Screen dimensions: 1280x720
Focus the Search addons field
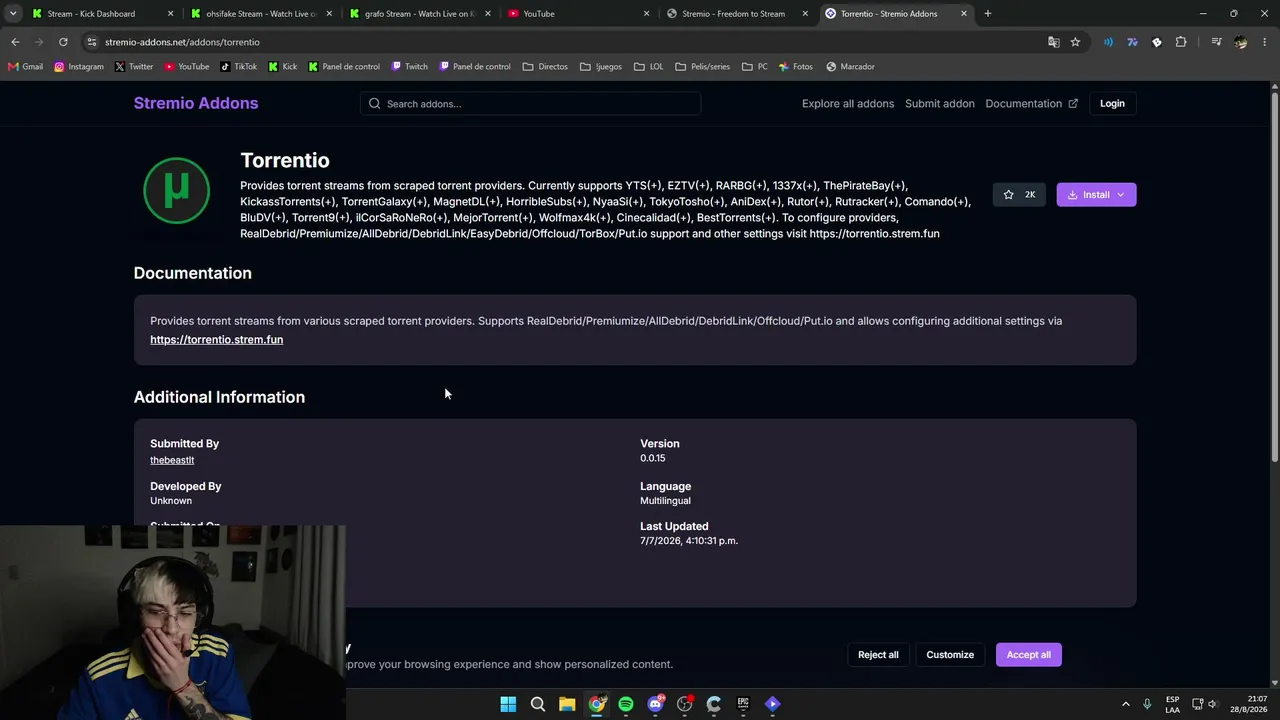pos(530,104)
